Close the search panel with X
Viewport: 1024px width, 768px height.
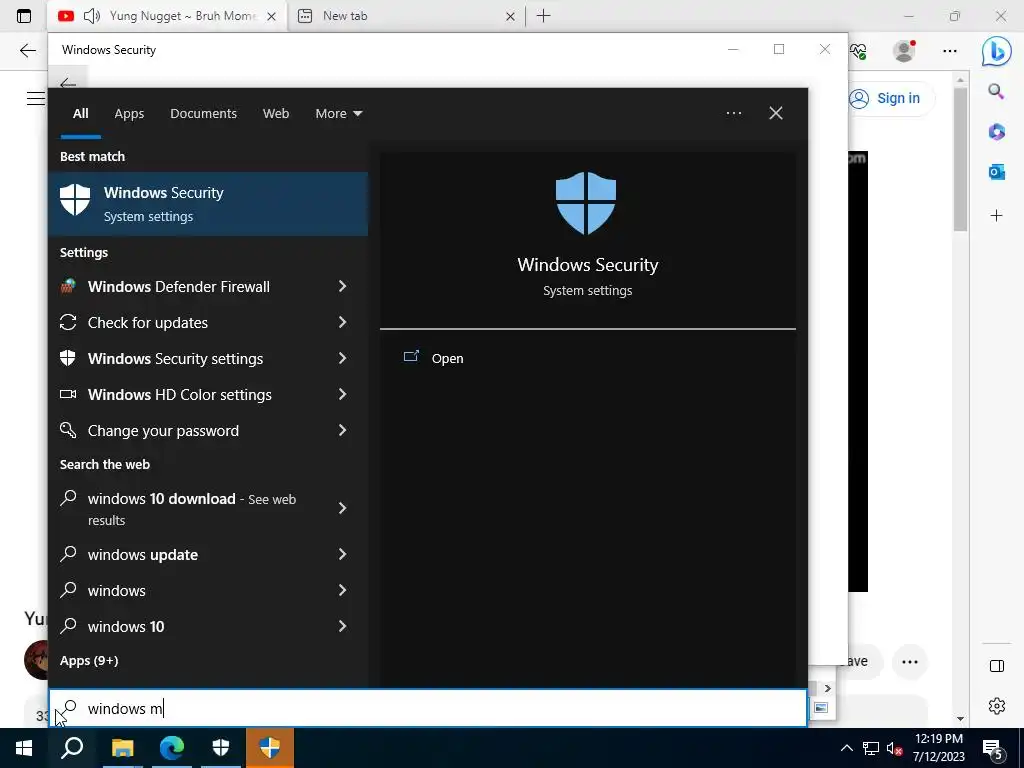pyautogui.click(x=776, y=113)
